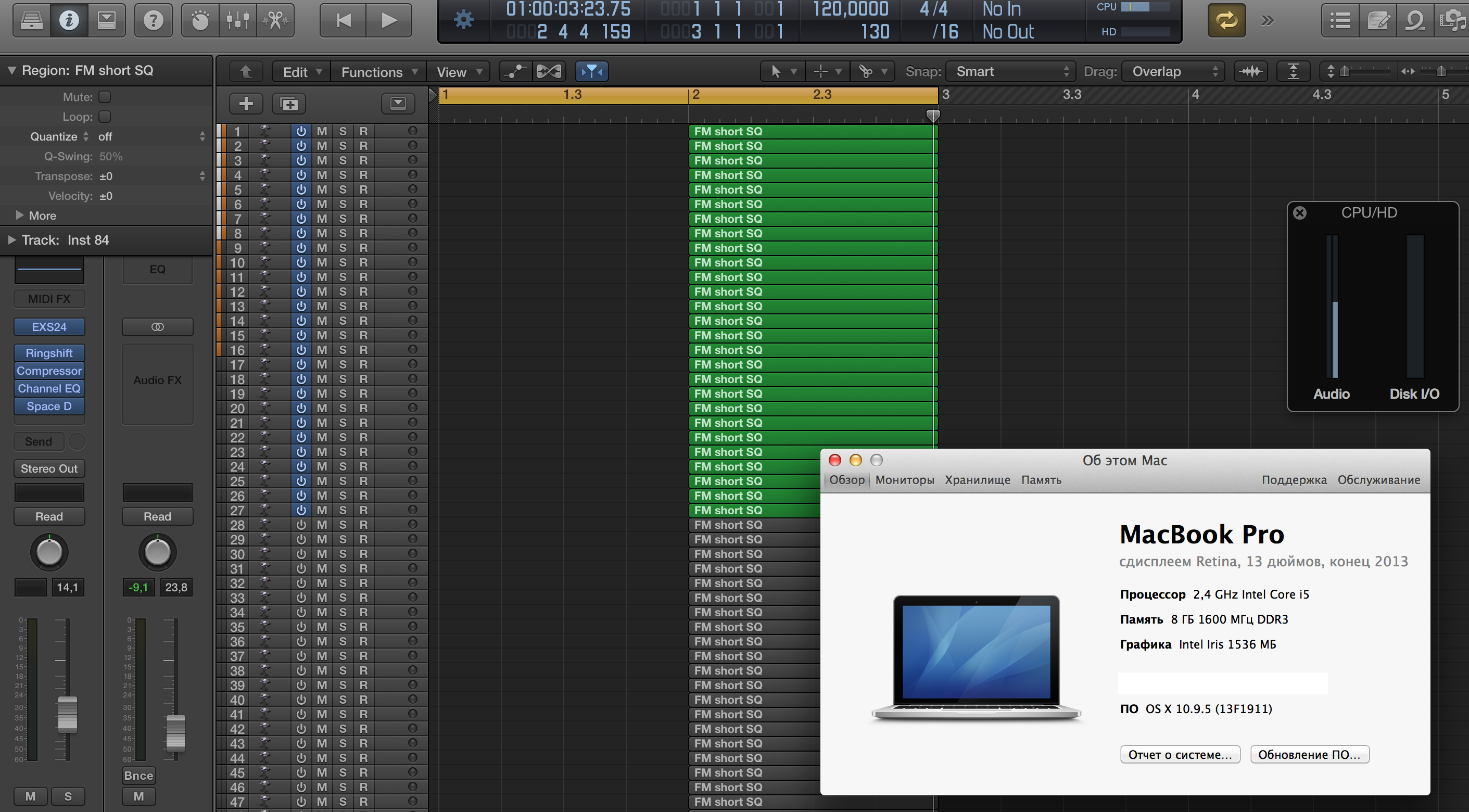Open Smart Controls knob icon
The height and width of the screenshot is (812, 1469).
pos(199,20)
